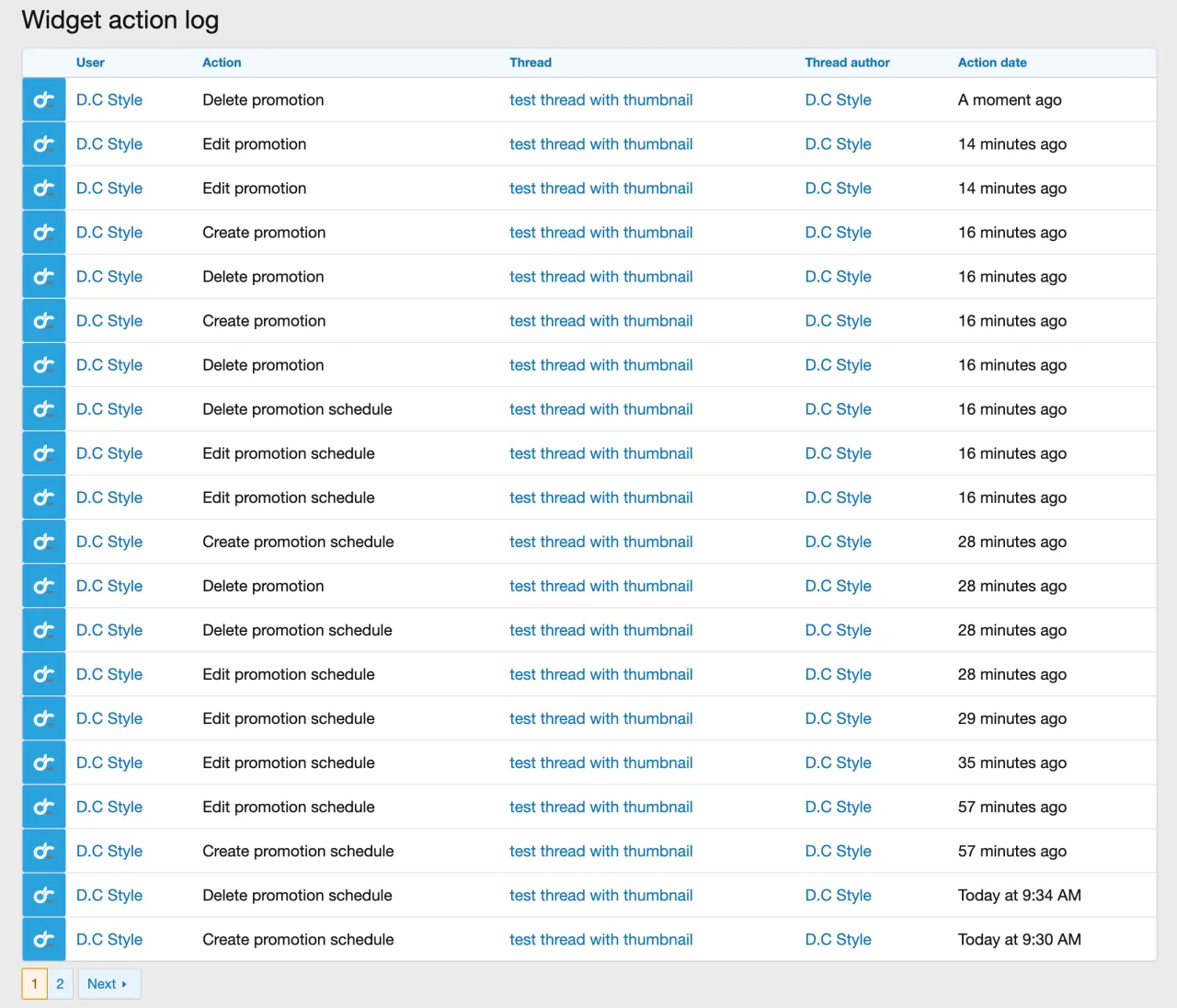Click the avatar in the Today 9:34 AM row
This screenshot has width=1177, height=1008.
click(x=43, y=895)
